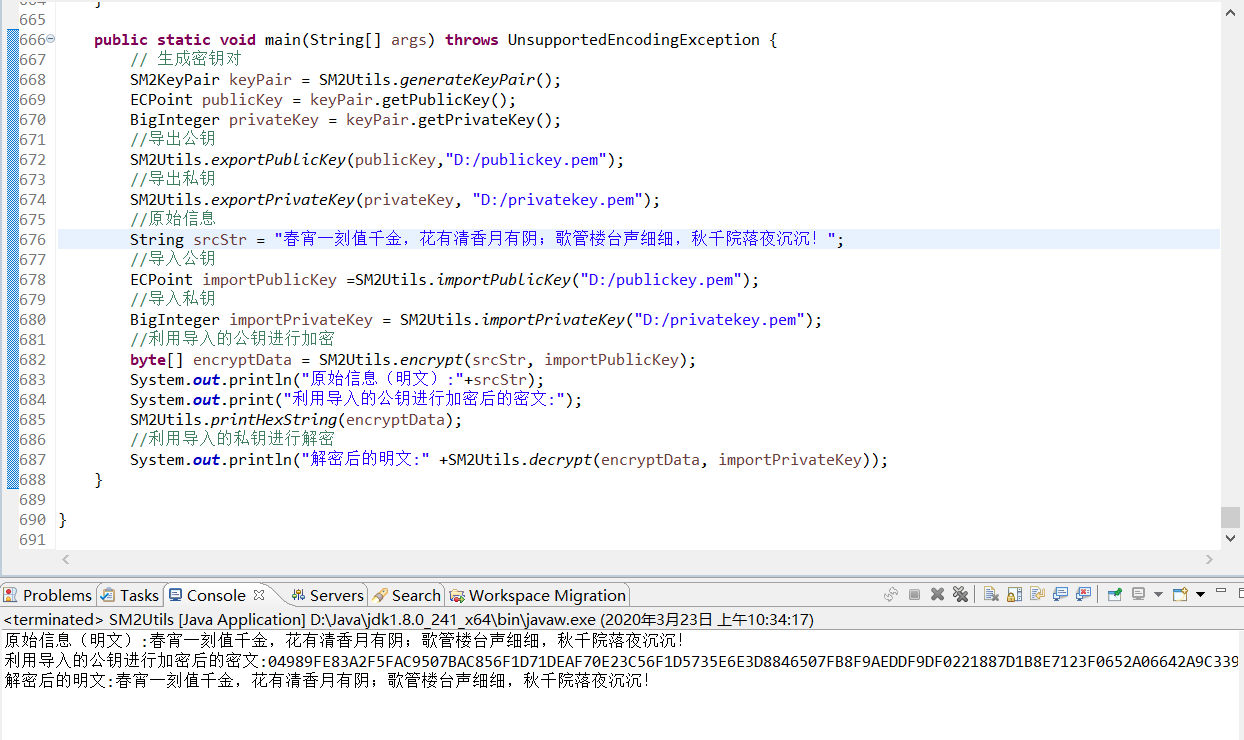Click exportPublicKey method call on line 672
This screenshot has height=740, width=1244.
click(278, 160)
